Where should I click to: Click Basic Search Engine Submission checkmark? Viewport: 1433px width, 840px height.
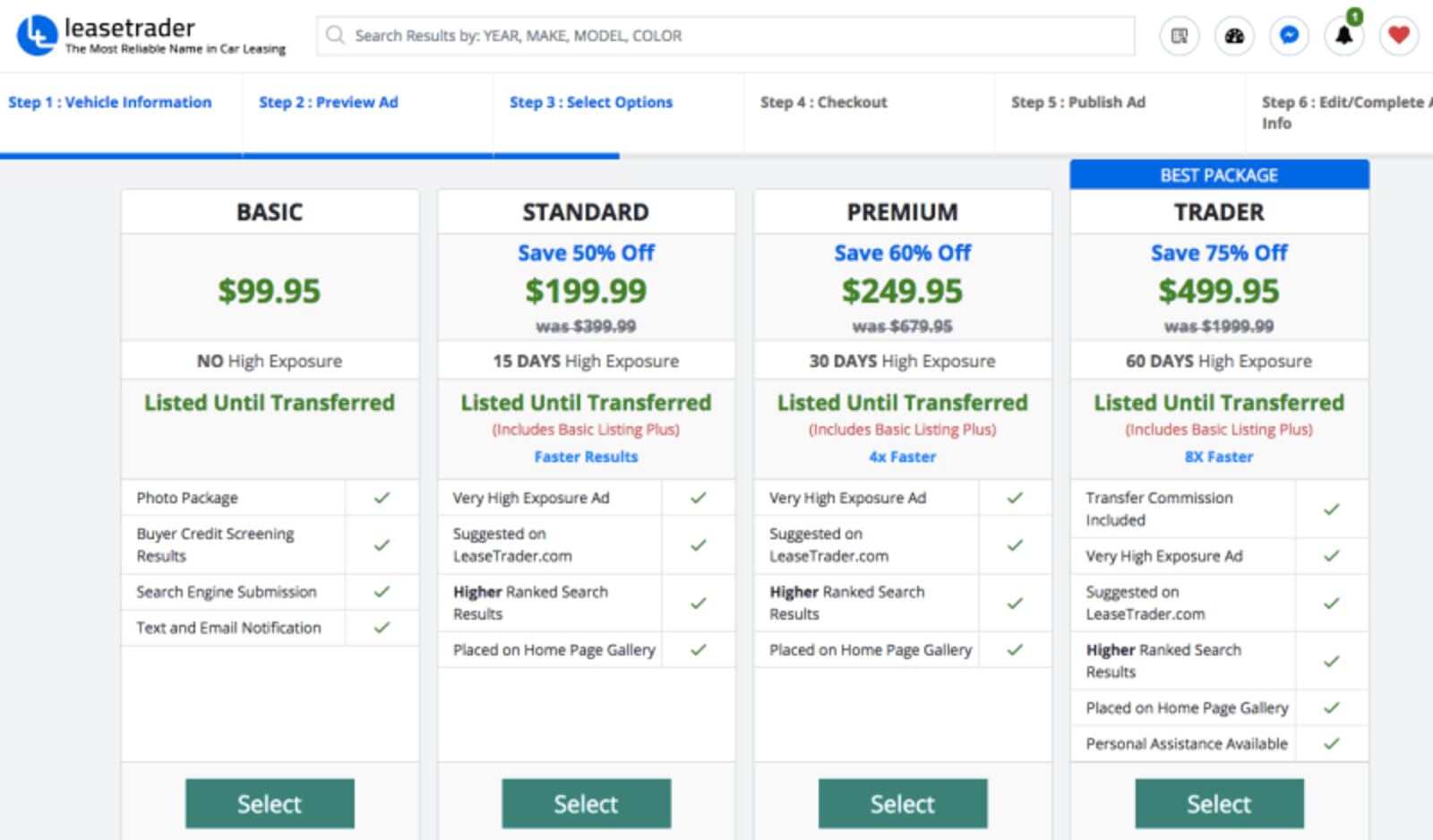tap(382, 592)
